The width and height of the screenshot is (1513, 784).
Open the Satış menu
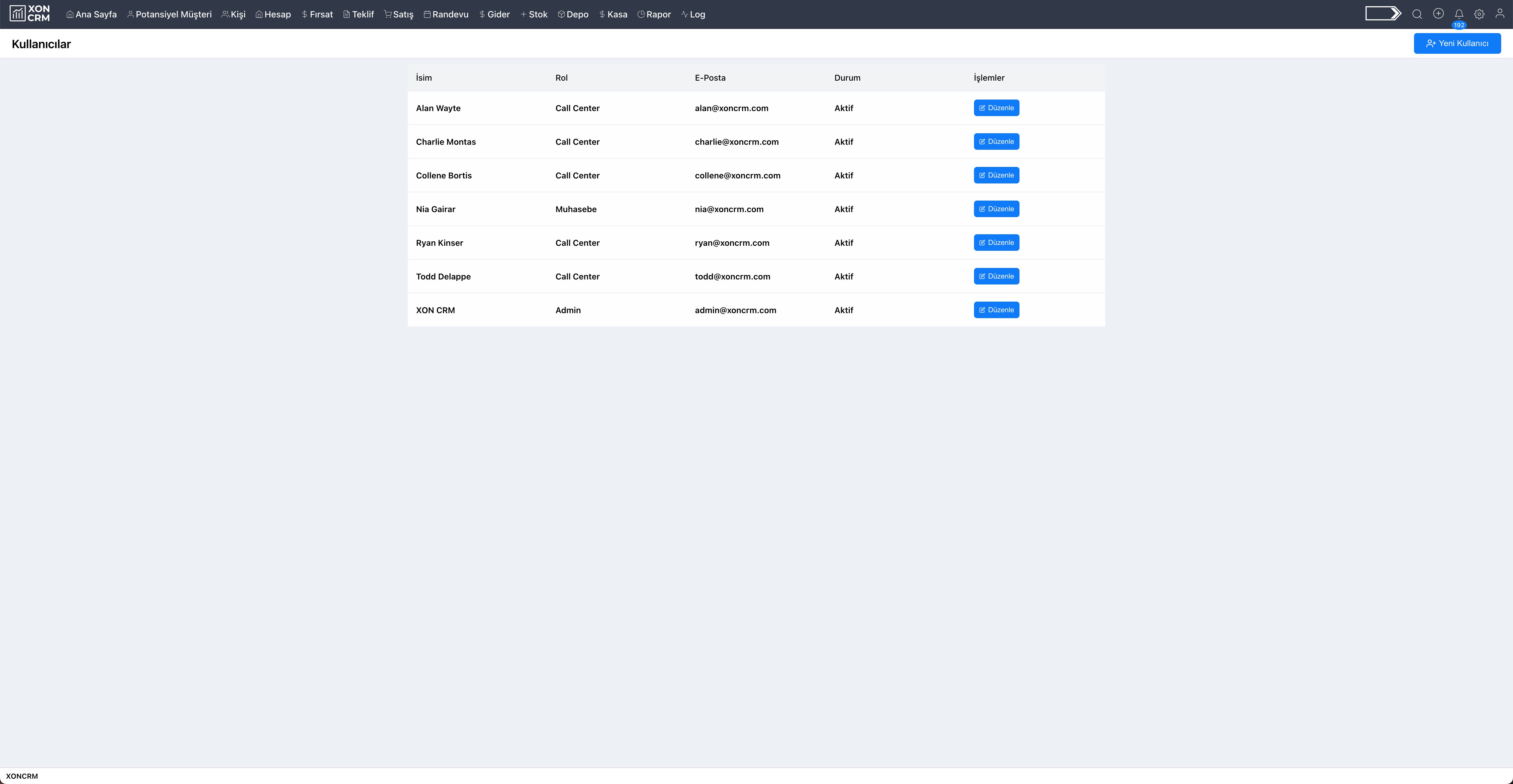(399, 14)
